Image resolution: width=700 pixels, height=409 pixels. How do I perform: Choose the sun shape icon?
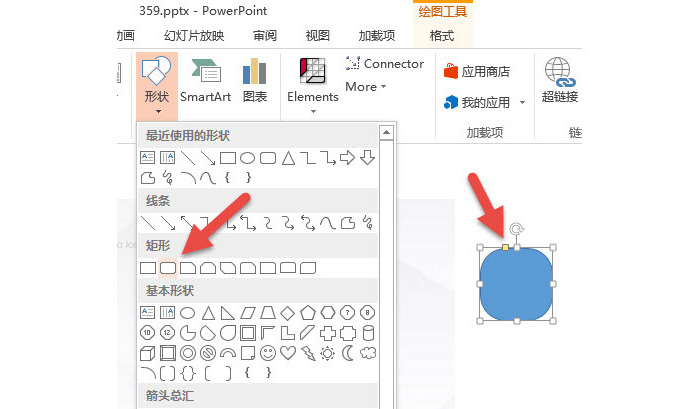click(327, 354)
